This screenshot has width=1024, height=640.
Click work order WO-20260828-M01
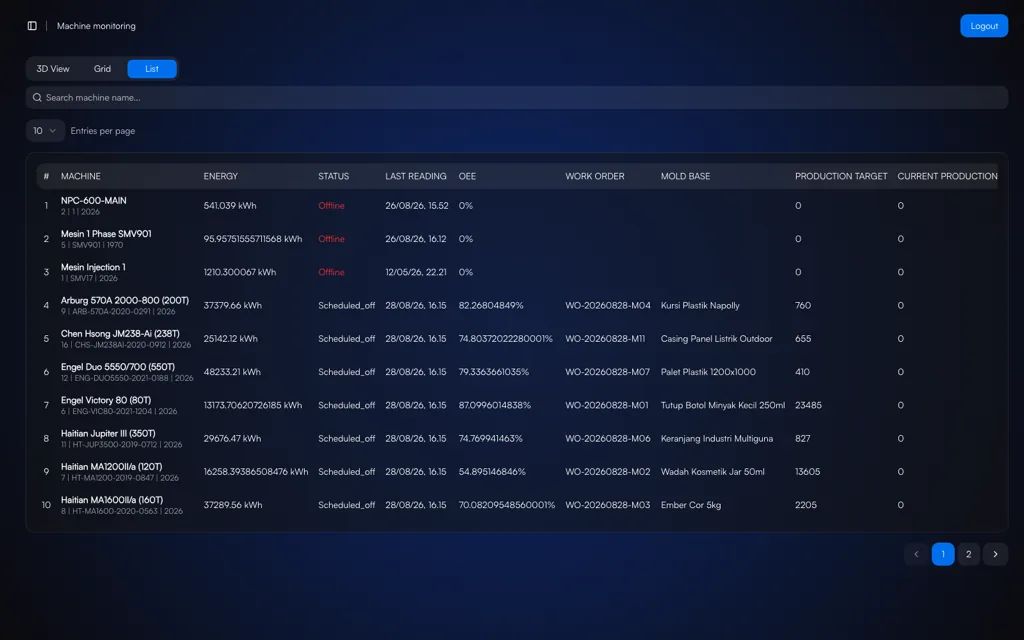(x=607, y=406)
